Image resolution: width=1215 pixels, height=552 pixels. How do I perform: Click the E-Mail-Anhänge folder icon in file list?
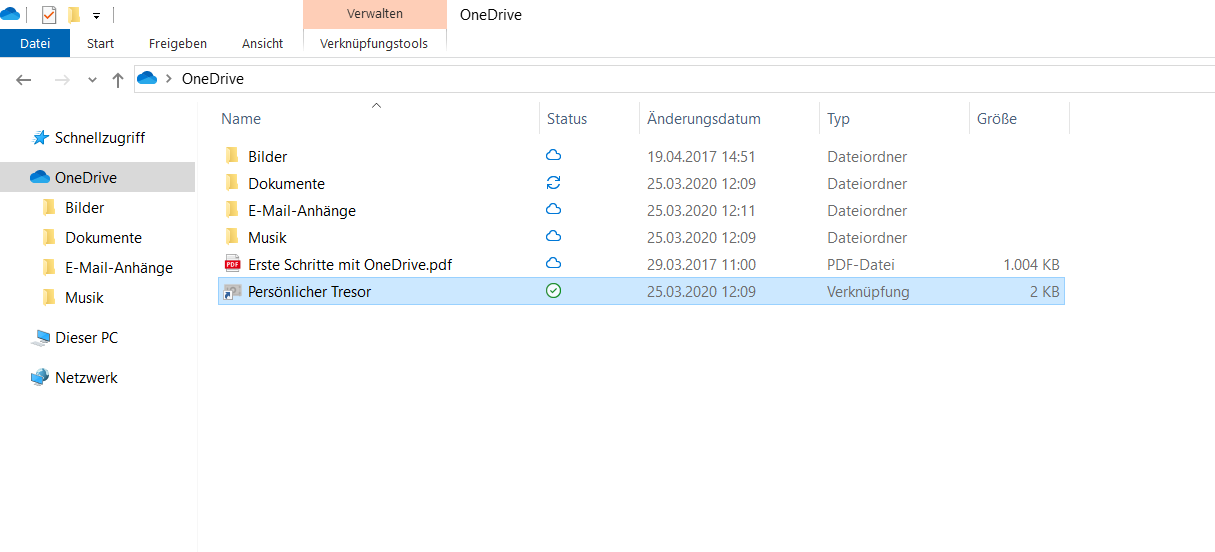(232, 210)
